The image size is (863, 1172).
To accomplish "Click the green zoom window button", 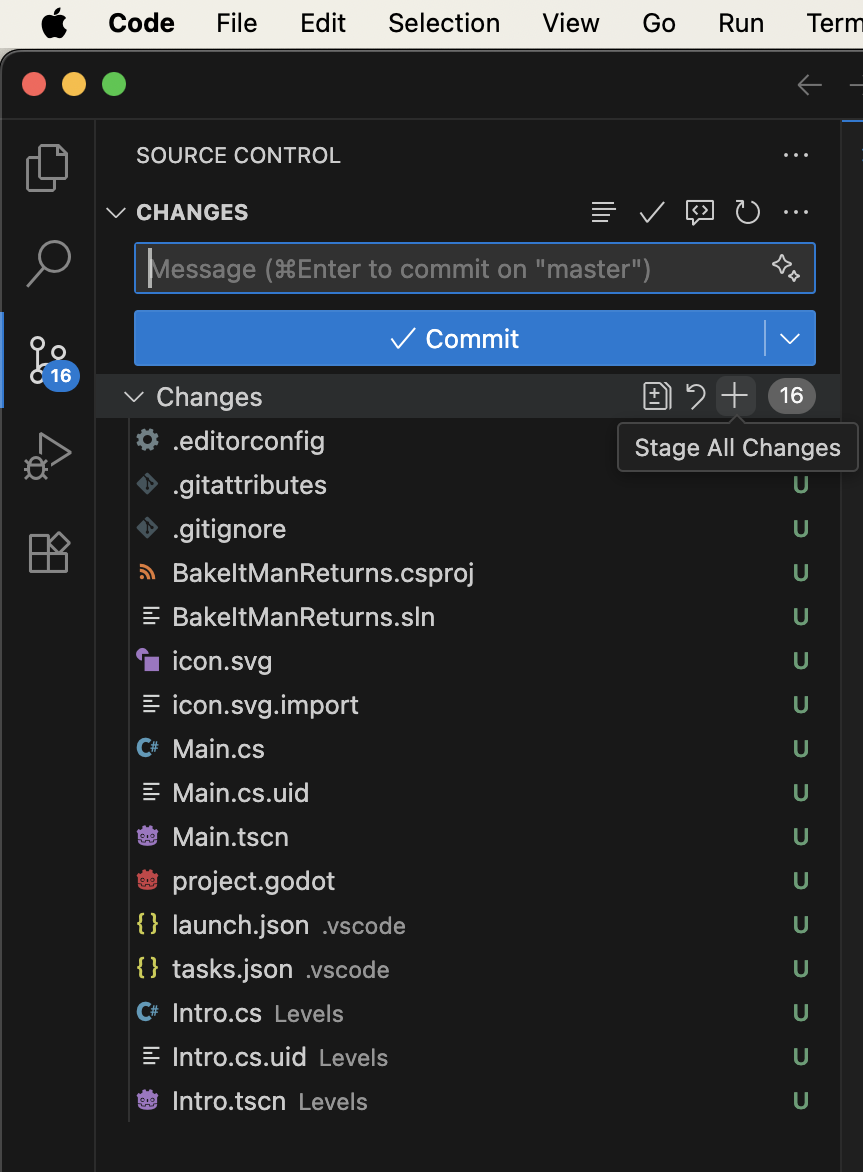I will coord(114,84).
